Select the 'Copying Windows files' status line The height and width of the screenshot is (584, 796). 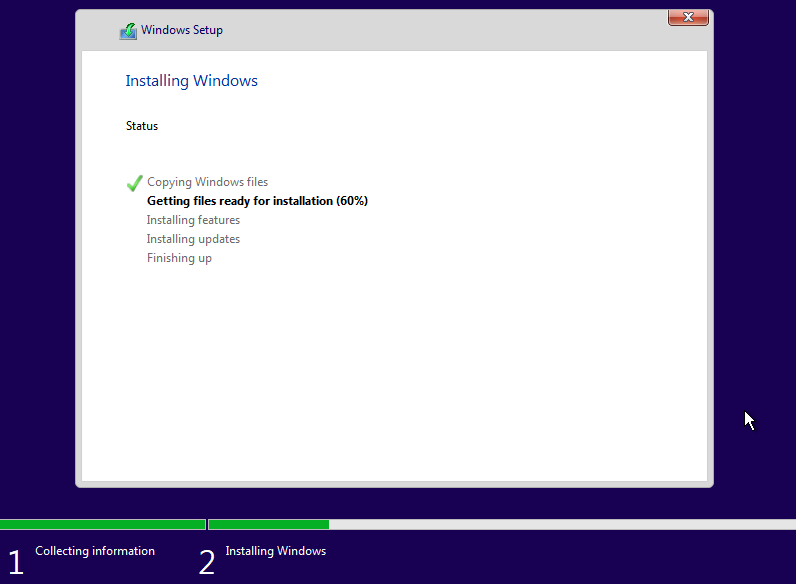[207, 182]
